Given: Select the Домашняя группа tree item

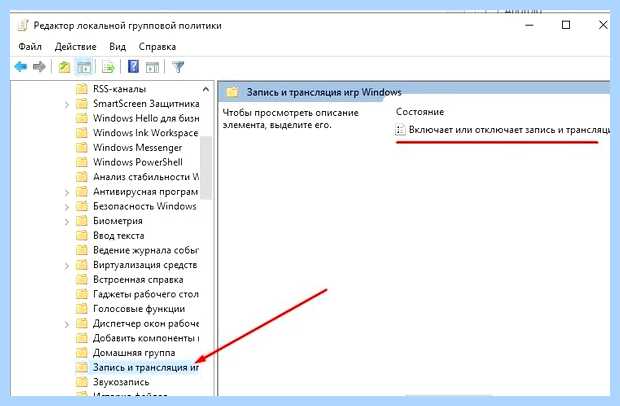Looking at the screenshot, I should (134, 353).
